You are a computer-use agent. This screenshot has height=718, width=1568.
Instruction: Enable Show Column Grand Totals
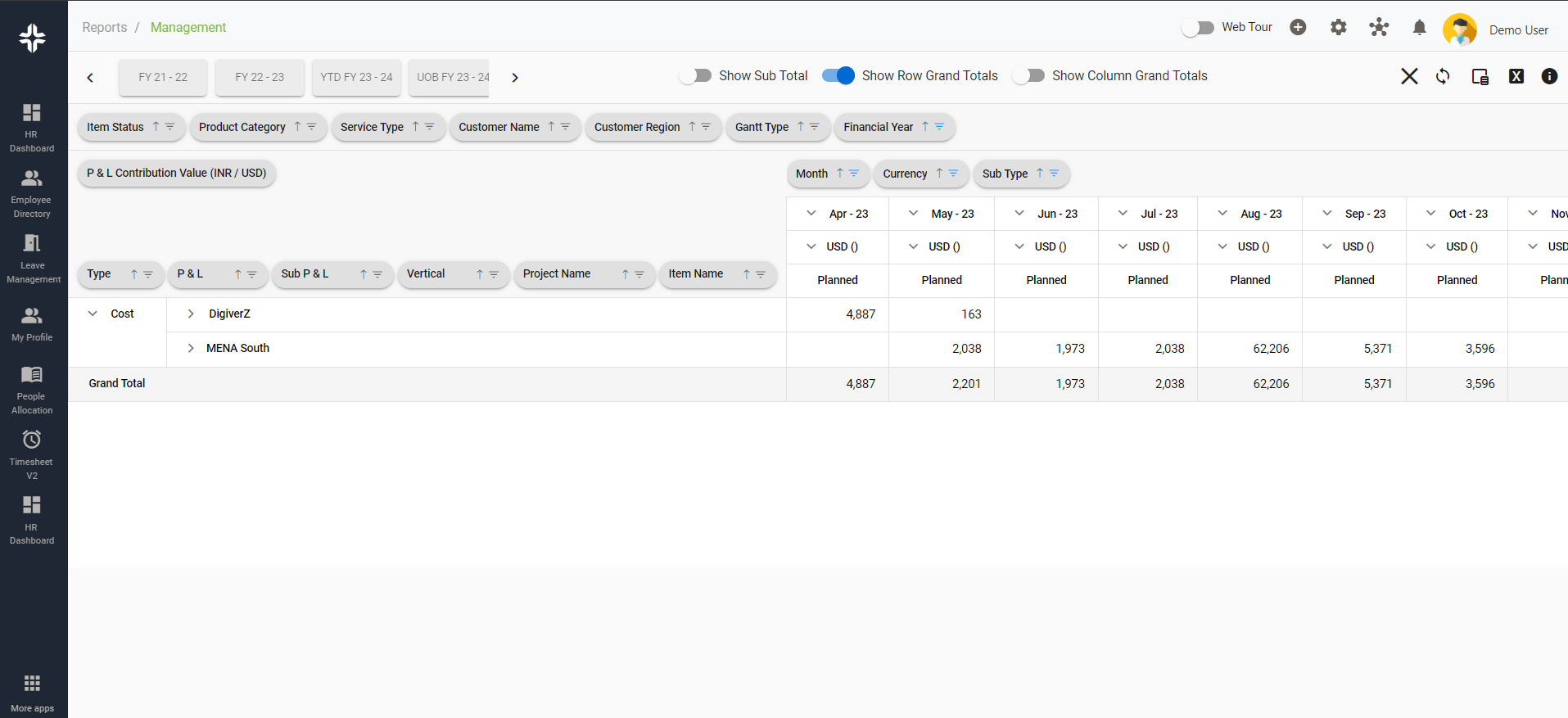click(x=1028, y=76)
